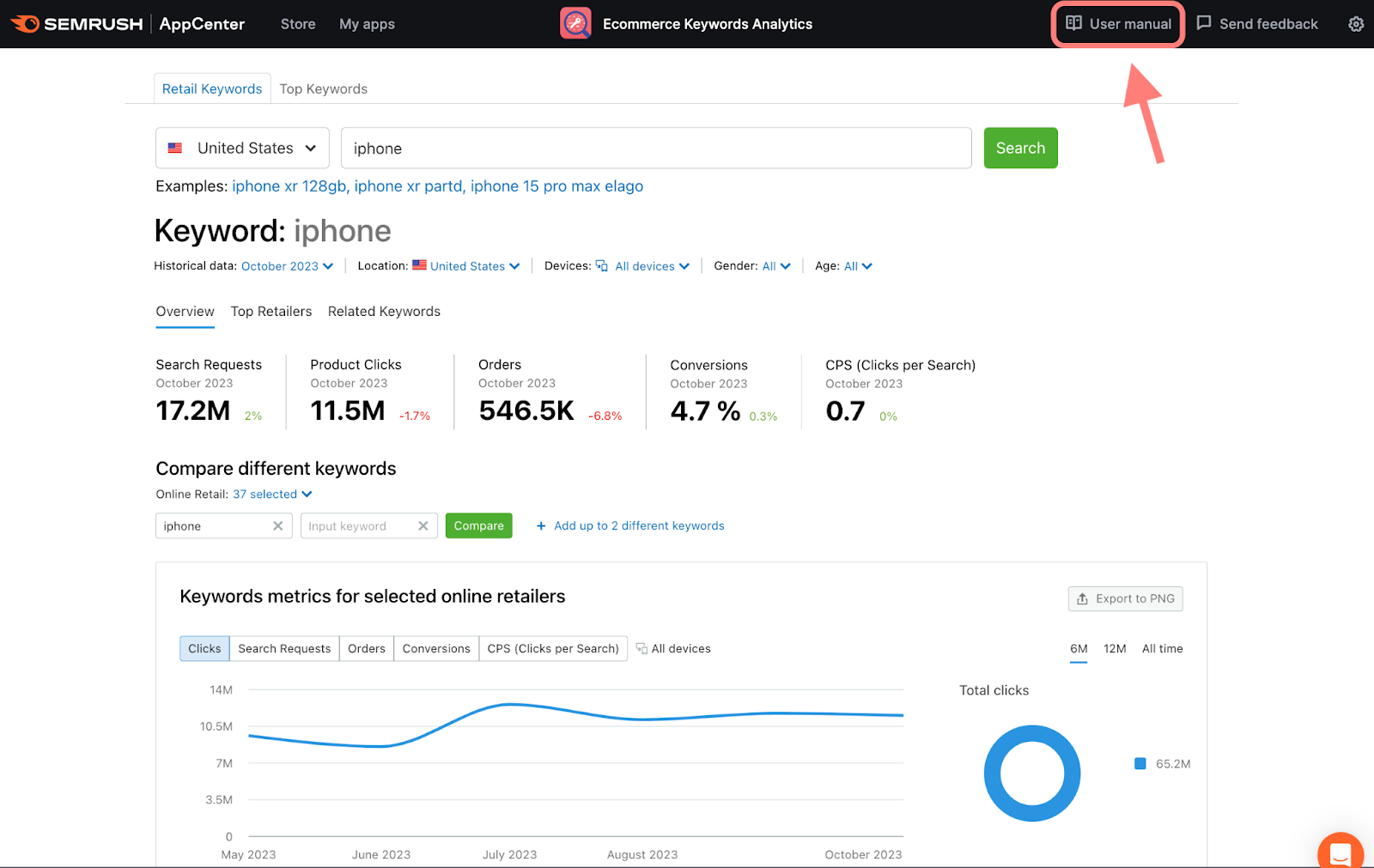Screen dimensions: 1374x868
Task: Click Export to PNG button
Action: [1125, 598]
